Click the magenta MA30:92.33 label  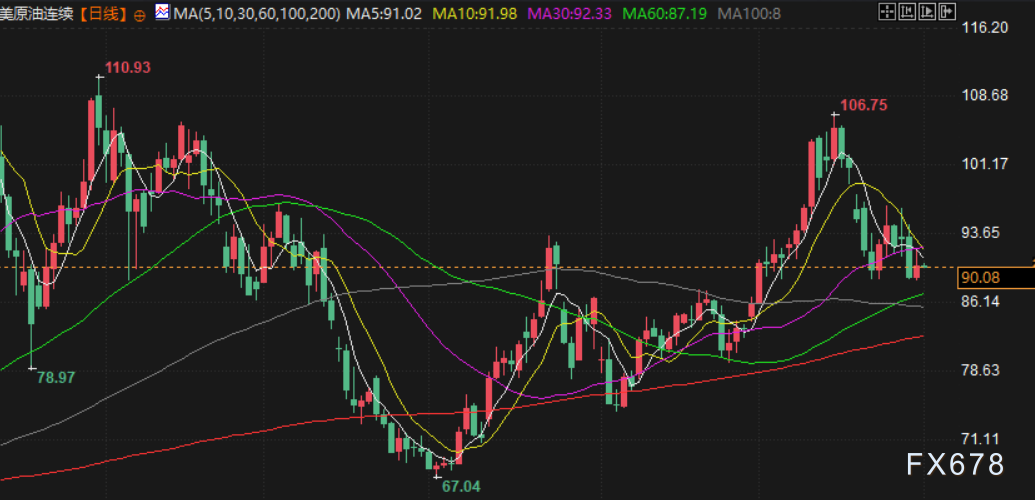[570, 14]
